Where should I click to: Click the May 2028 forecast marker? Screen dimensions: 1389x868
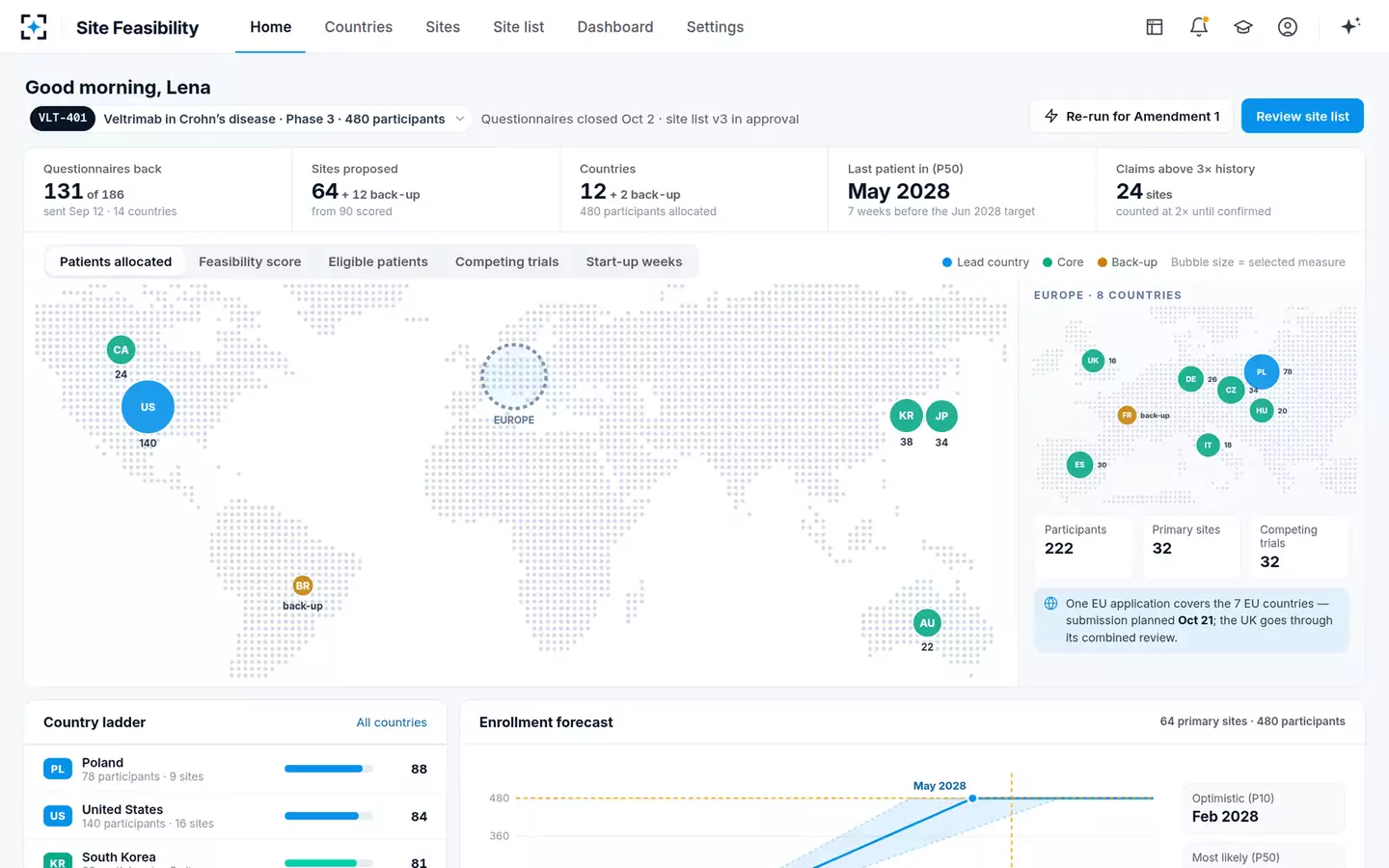(972, 799)
